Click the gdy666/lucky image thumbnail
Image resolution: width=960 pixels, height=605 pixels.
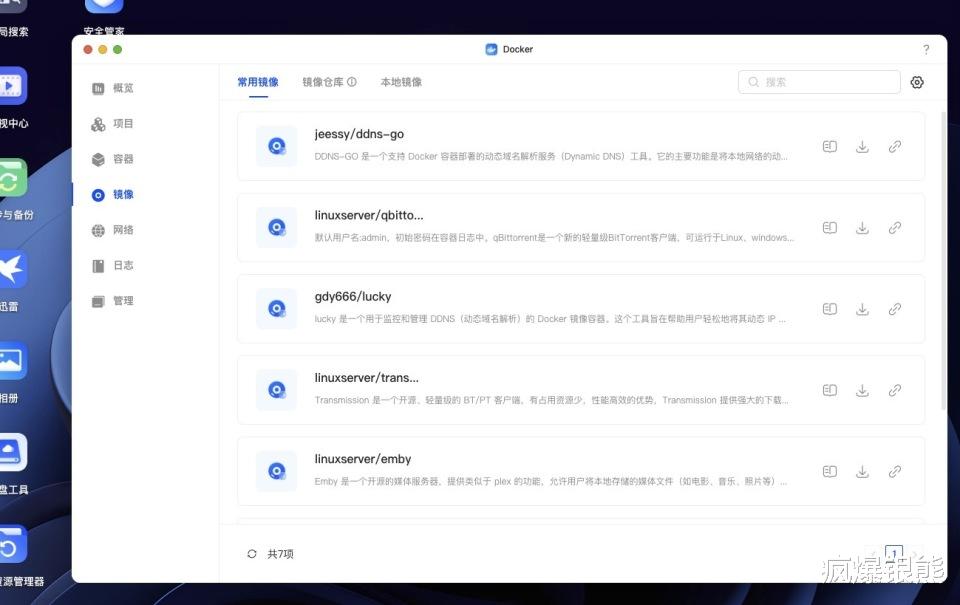pyautogui.click(x=277, y=309)
